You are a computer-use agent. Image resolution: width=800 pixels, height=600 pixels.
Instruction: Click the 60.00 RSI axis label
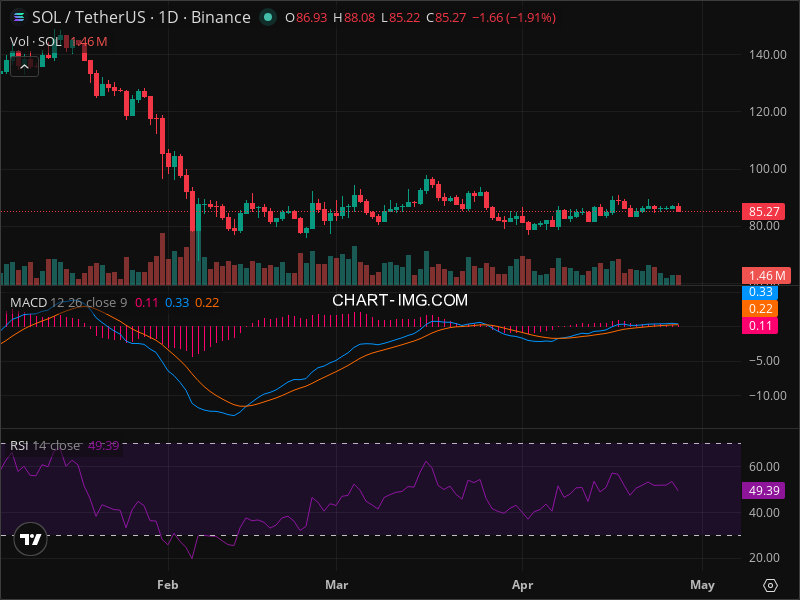click(x=764, y=466)
